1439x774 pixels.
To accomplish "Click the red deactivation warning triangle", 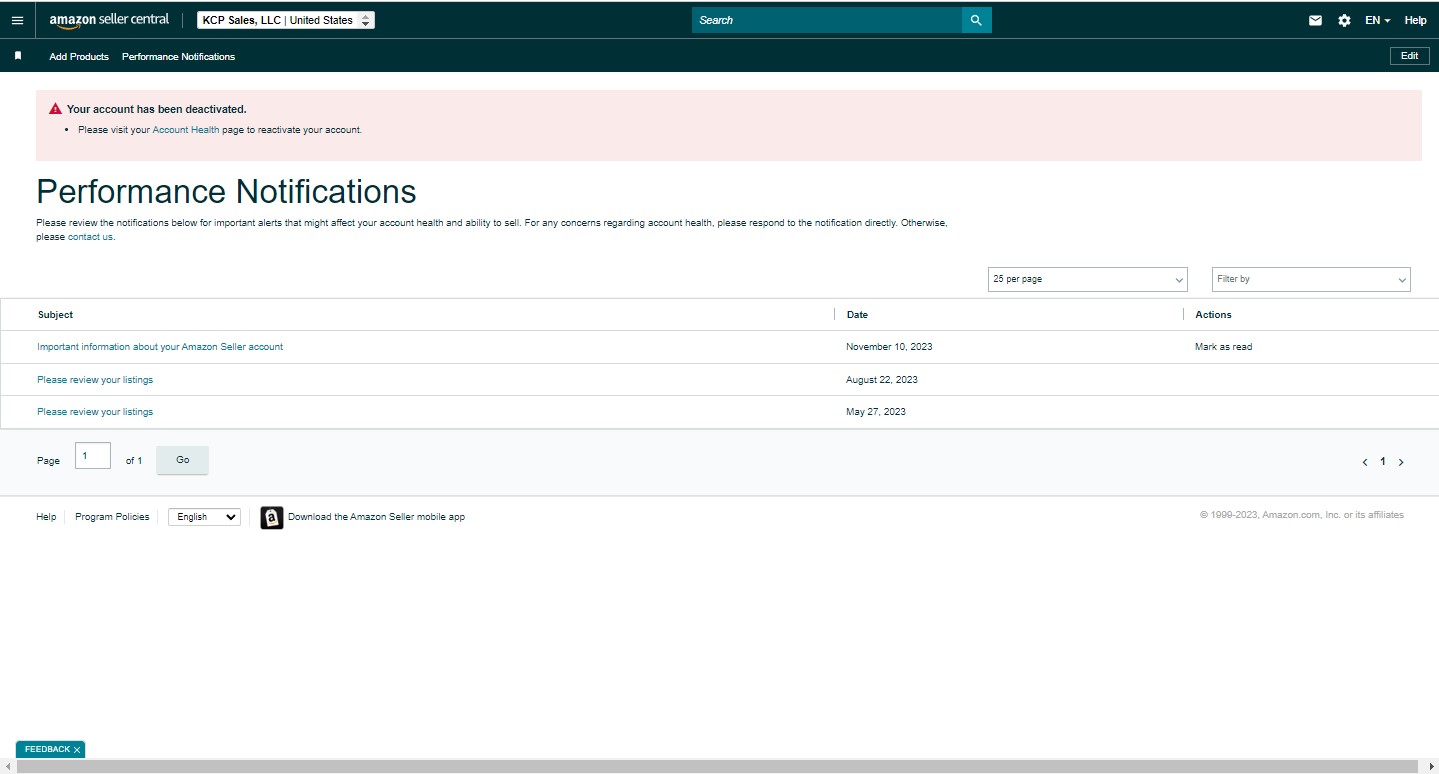I will (x=55, y=109).
